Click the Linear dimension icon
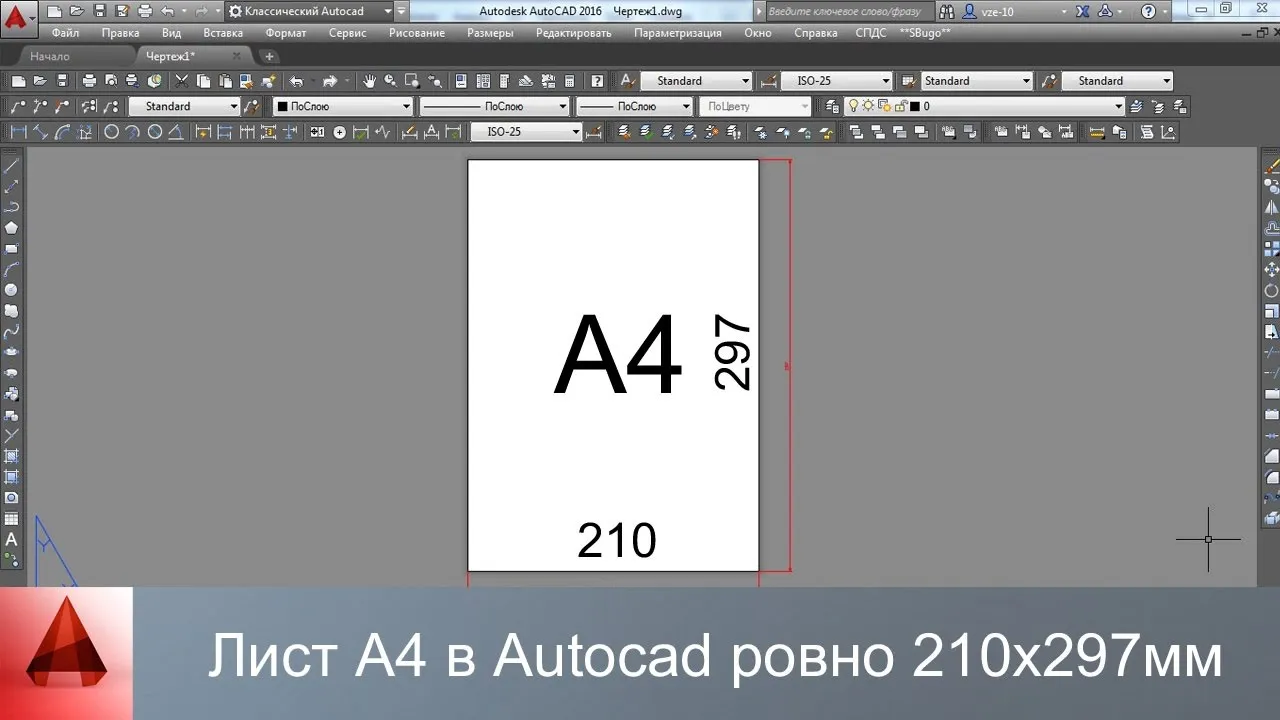1280x720 pixels. tap(18, 131)
